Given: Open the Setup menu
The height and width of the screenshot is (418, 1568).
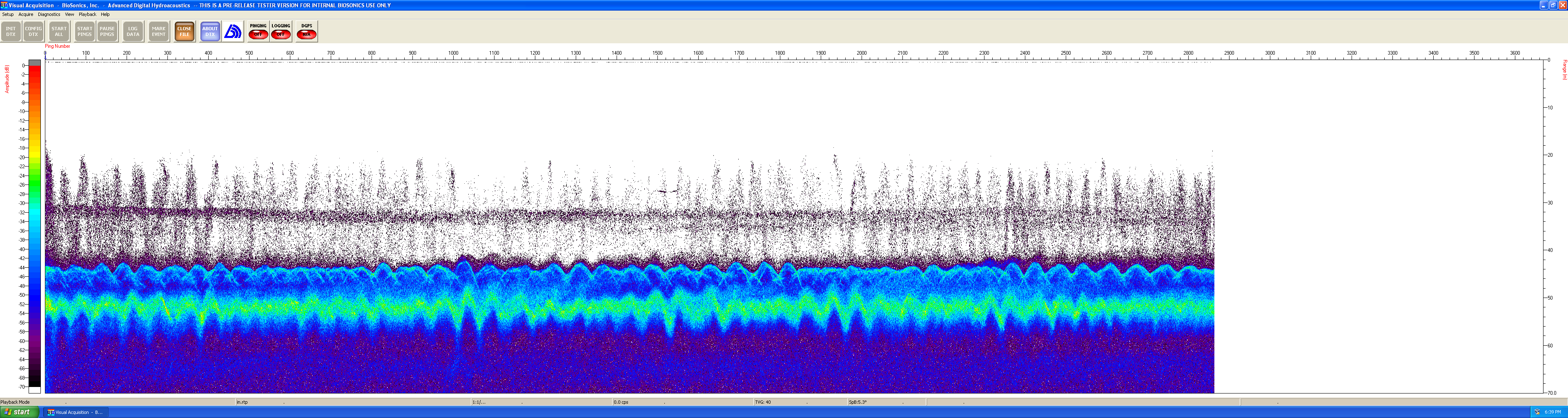Looking at the screenshot, I should pos(8,14).
